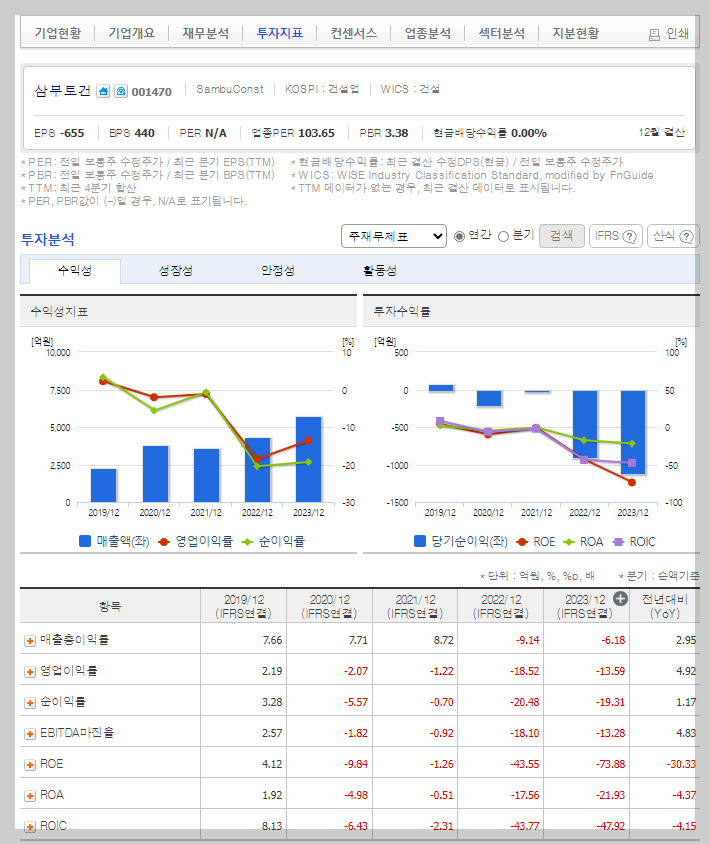710x844 pixels.
Task: Click the 현금배당수익률 0.00% value
Action: 529,133
